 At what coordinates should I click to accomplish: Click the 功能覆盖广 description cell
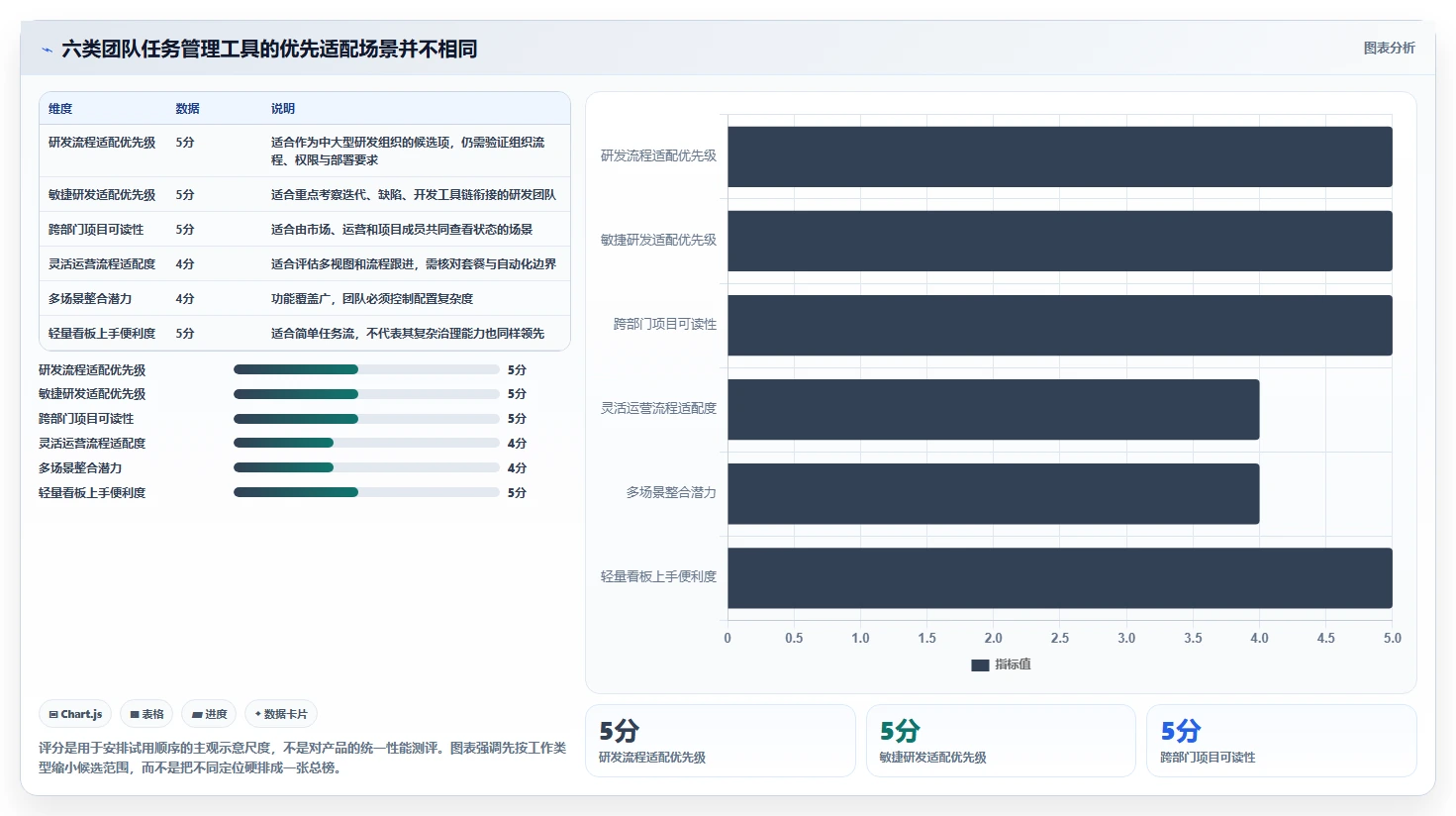click(x=372, y=299)
